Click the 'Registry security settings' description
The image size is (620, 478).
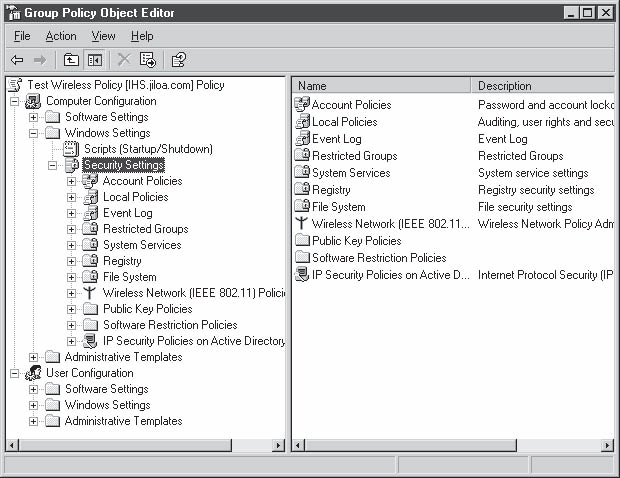[x=536, y=190]
